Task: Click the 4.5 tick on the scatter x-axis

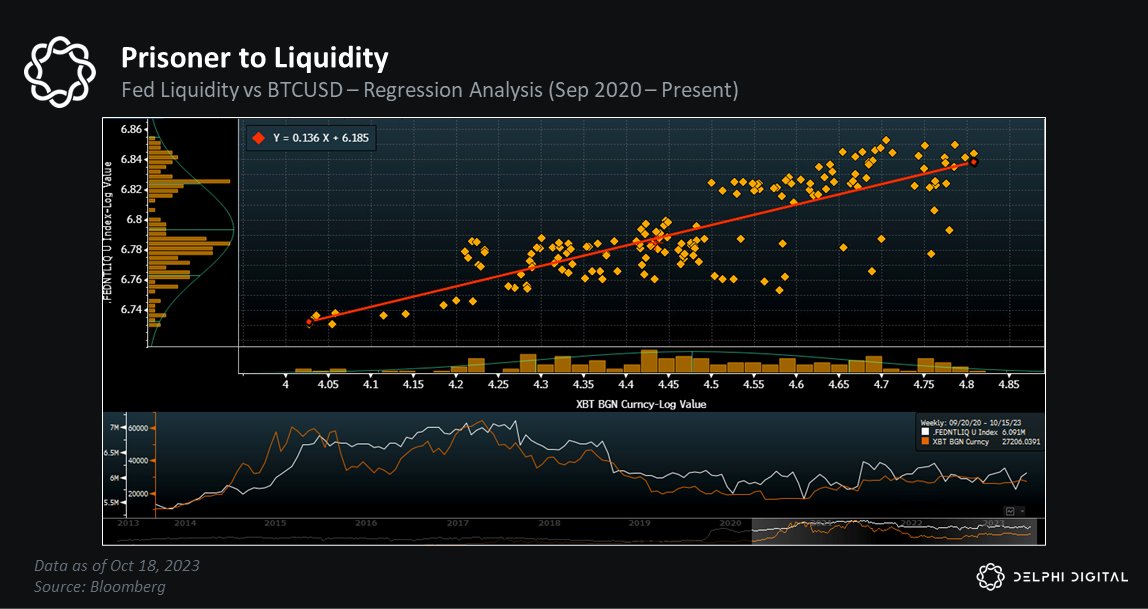Action: click(x=711, y=382)
